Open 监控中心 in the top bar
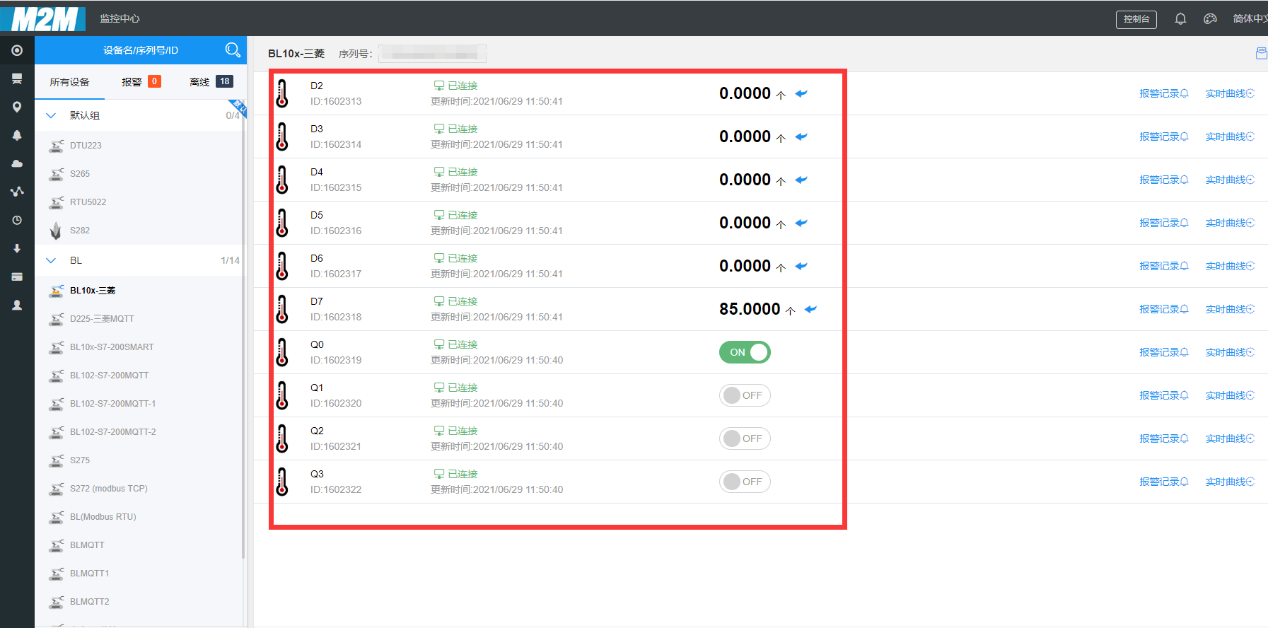The width and height of the screenshot is (1268, 628). (119, 19)
